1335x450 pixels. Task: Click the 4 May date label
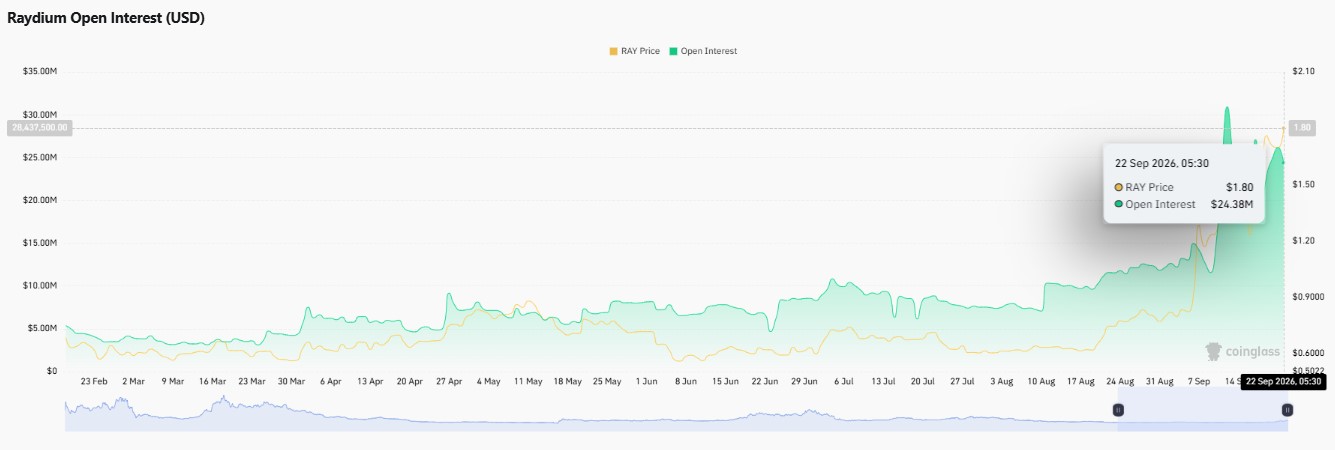tap(488, 382)
